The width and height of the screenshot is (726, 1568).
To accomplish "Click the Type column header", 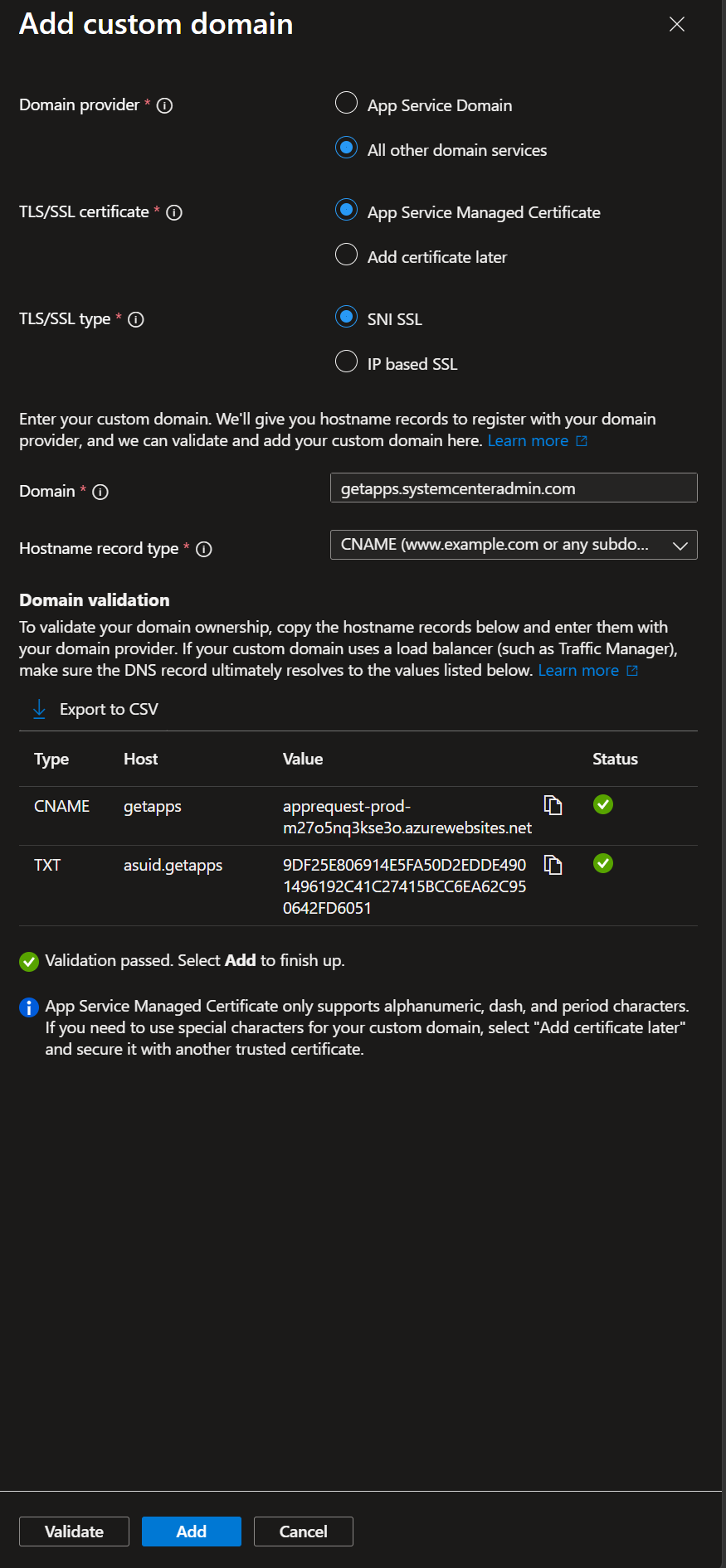I will tap(51, 760).
